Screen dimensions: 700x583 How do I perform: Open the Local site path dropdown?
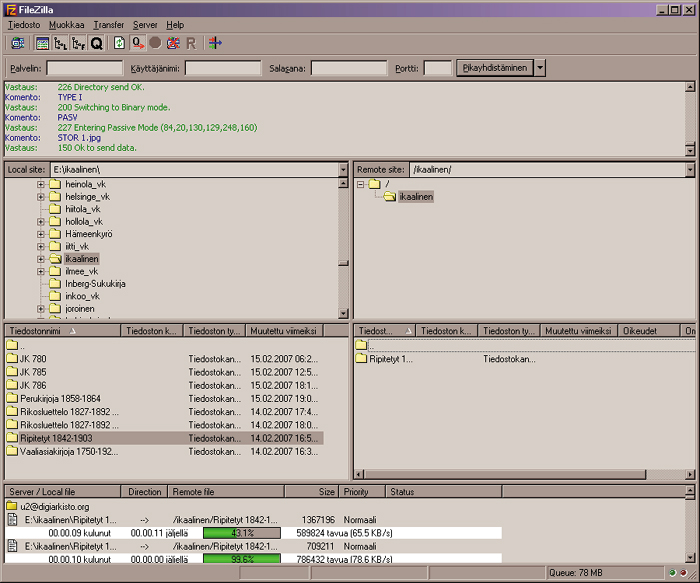343,170
